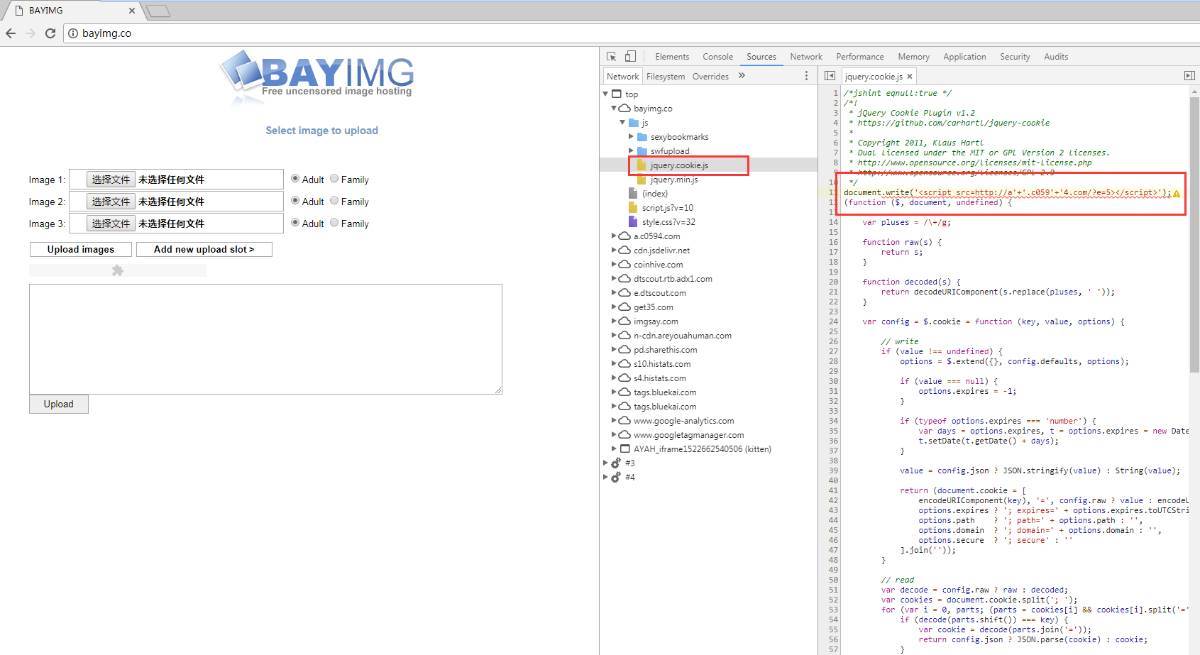
Task: Click the address bar showing bayimg.co
Action: [x=630, y=33]
